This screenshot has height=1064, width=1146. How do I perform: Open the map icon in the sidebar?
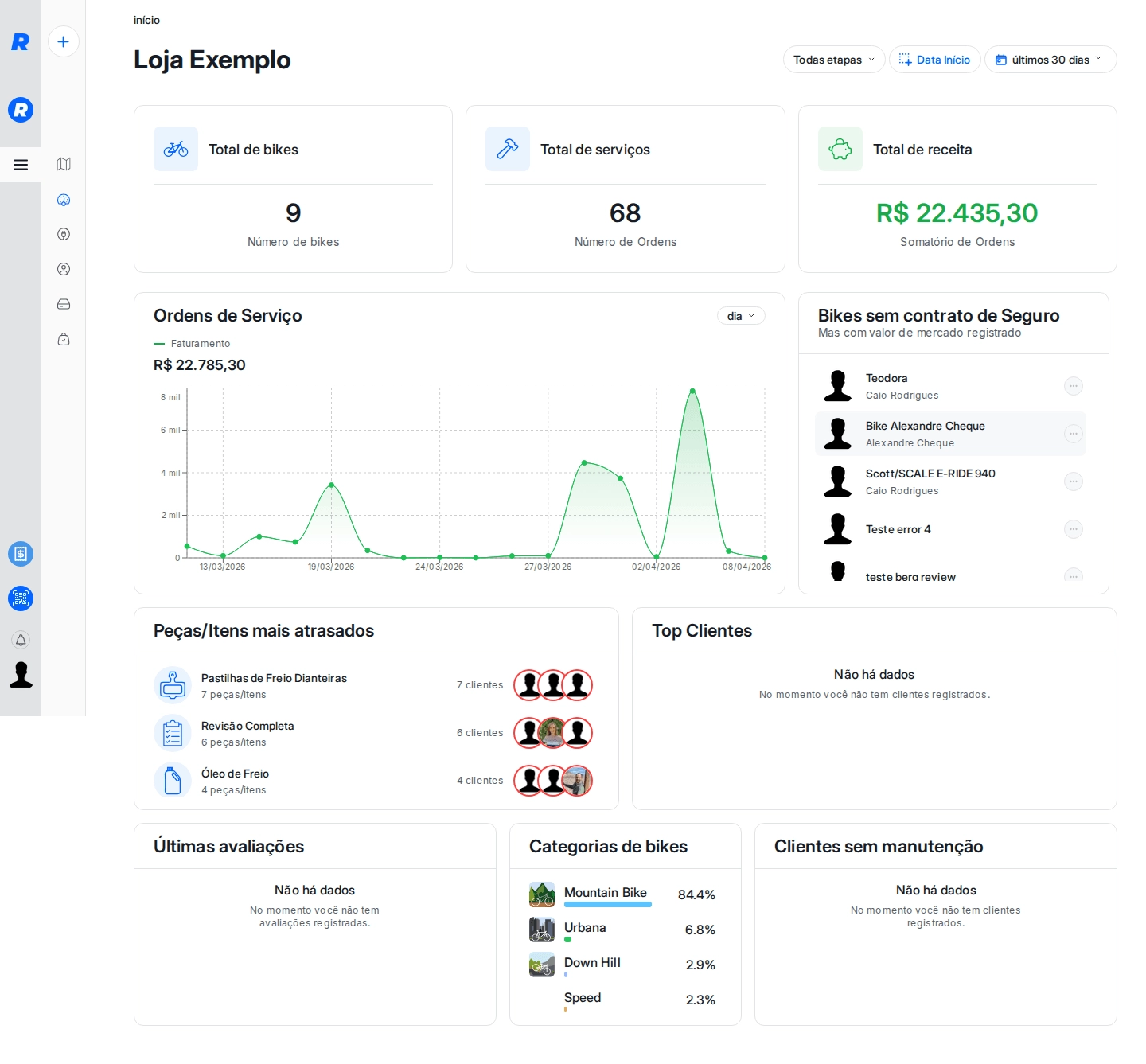[63, 165]
